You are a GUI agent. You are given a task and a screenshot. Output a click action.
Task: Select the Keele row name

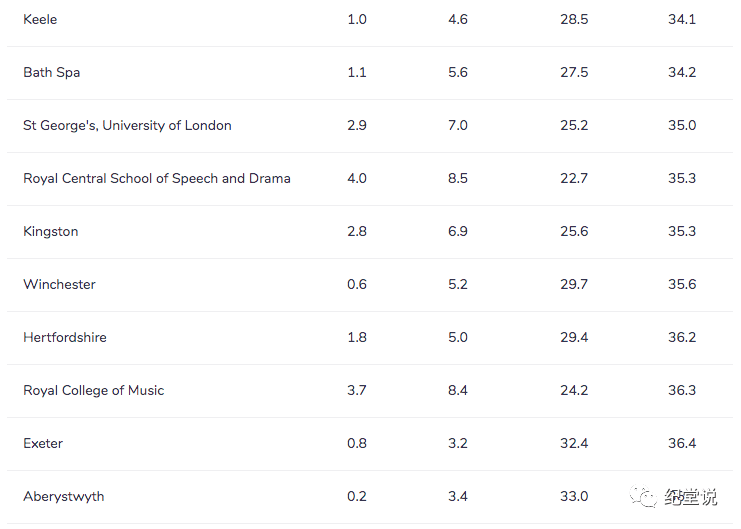40,19
